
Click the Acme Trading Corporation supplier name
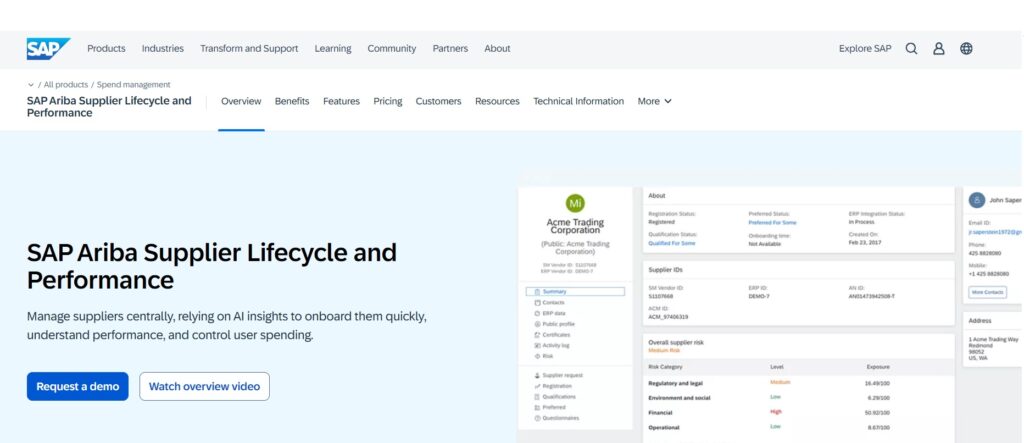click(x=575, y=226)
